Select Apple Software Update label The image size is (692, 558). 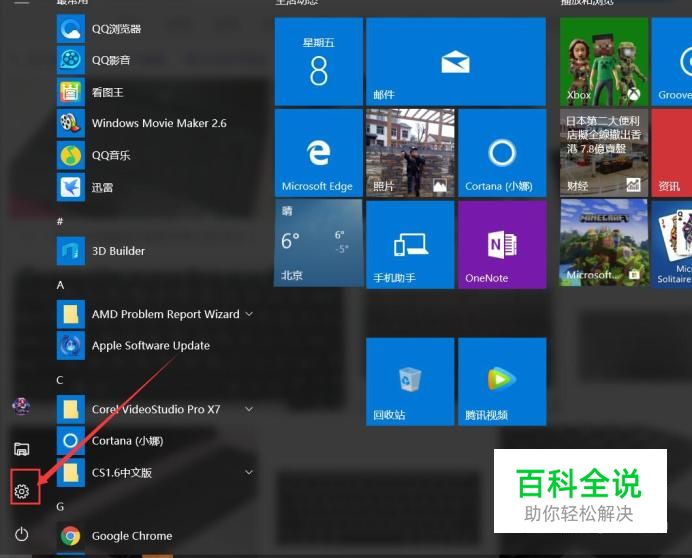151,346
